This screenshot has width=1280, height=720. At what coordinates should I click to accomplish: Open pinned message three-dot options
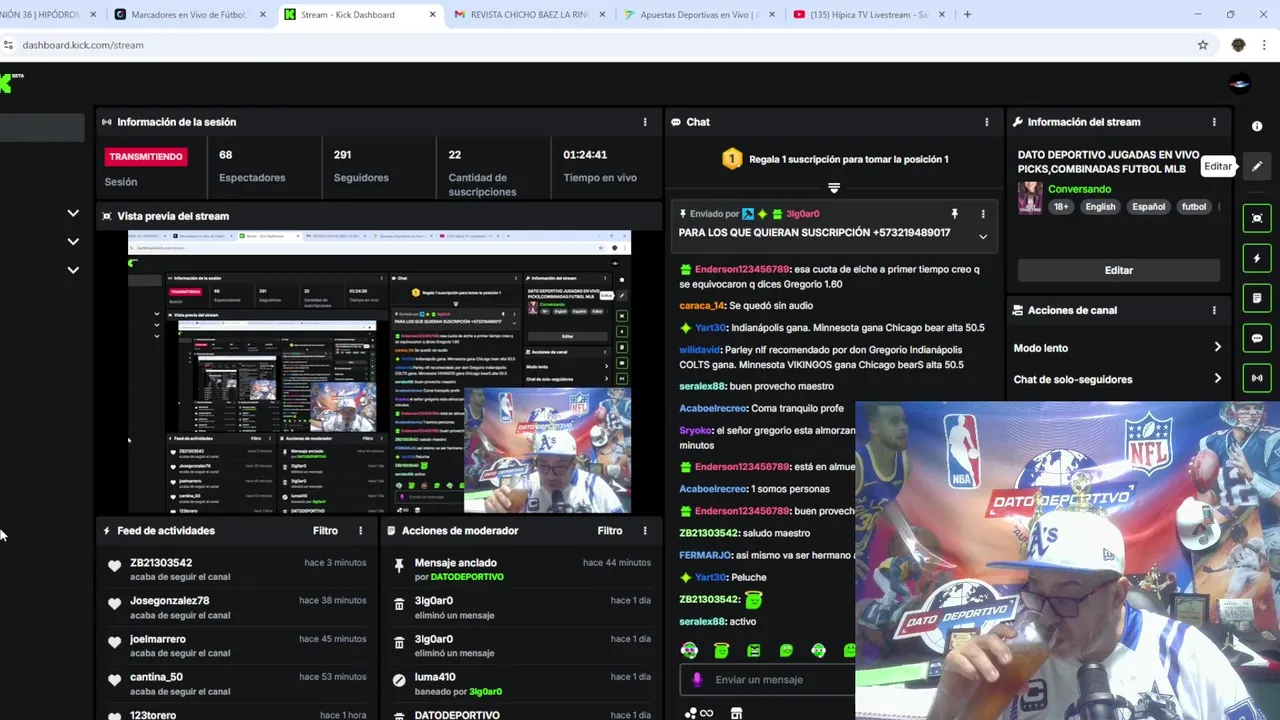pos(982,214)
